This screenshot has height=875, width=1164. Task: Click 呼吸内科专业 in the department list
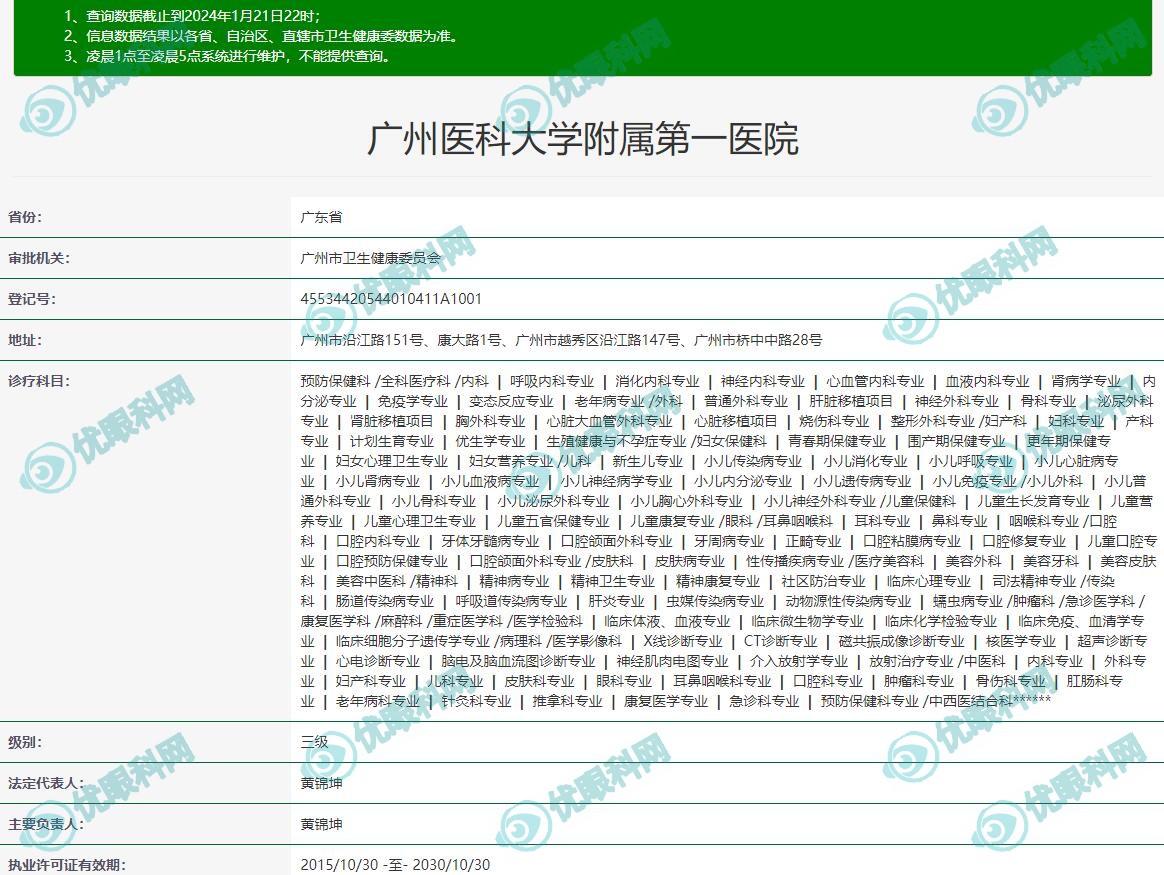tap(551, 381)
